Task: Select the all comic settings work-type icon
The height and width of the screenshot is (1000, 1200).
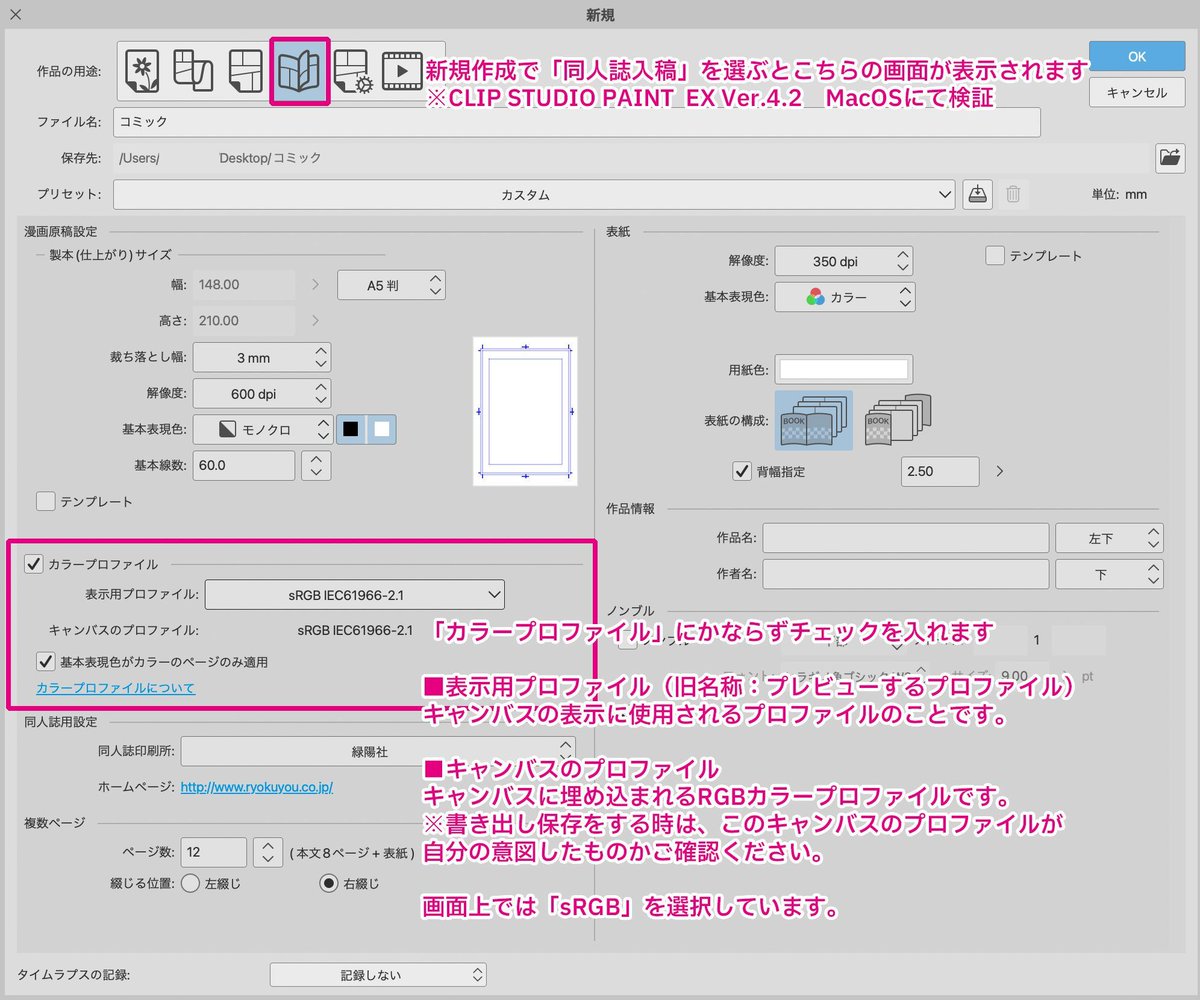Action: click(x=353, y=70)
